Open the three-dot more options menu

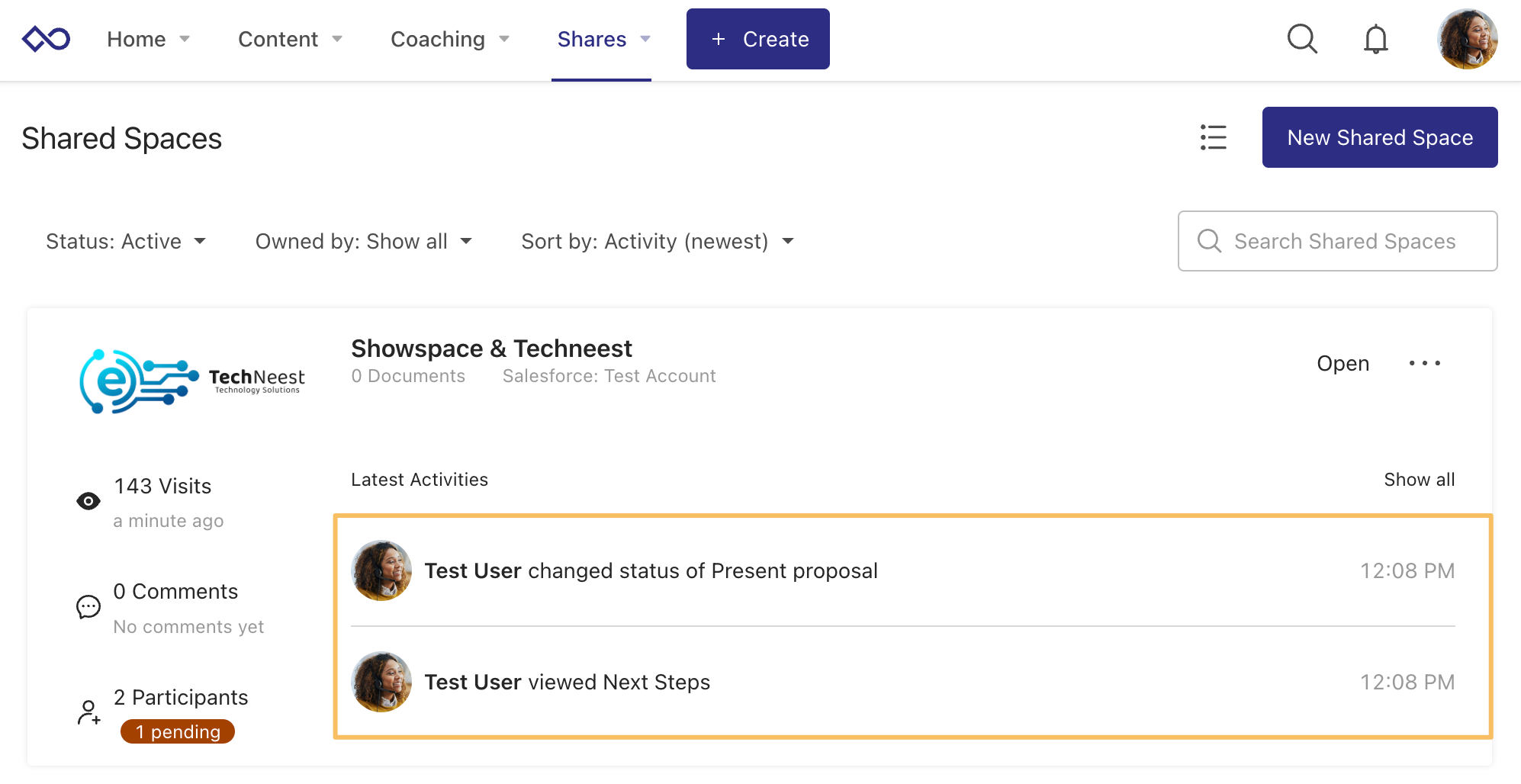(x=1424, y=363)
